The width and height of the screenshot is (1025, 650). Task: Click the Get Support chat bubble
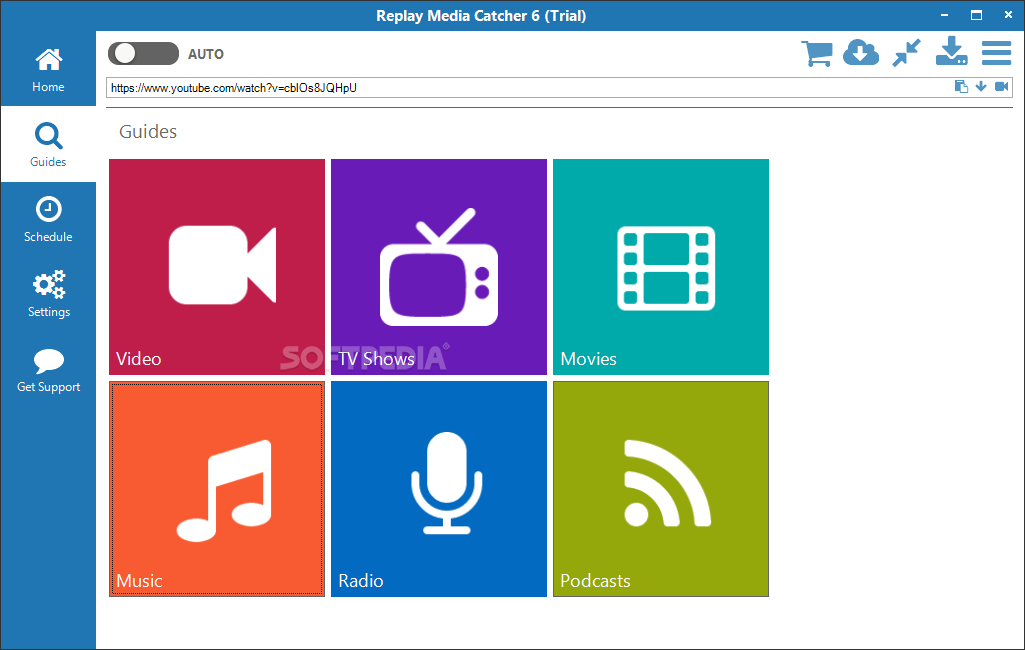48,370
